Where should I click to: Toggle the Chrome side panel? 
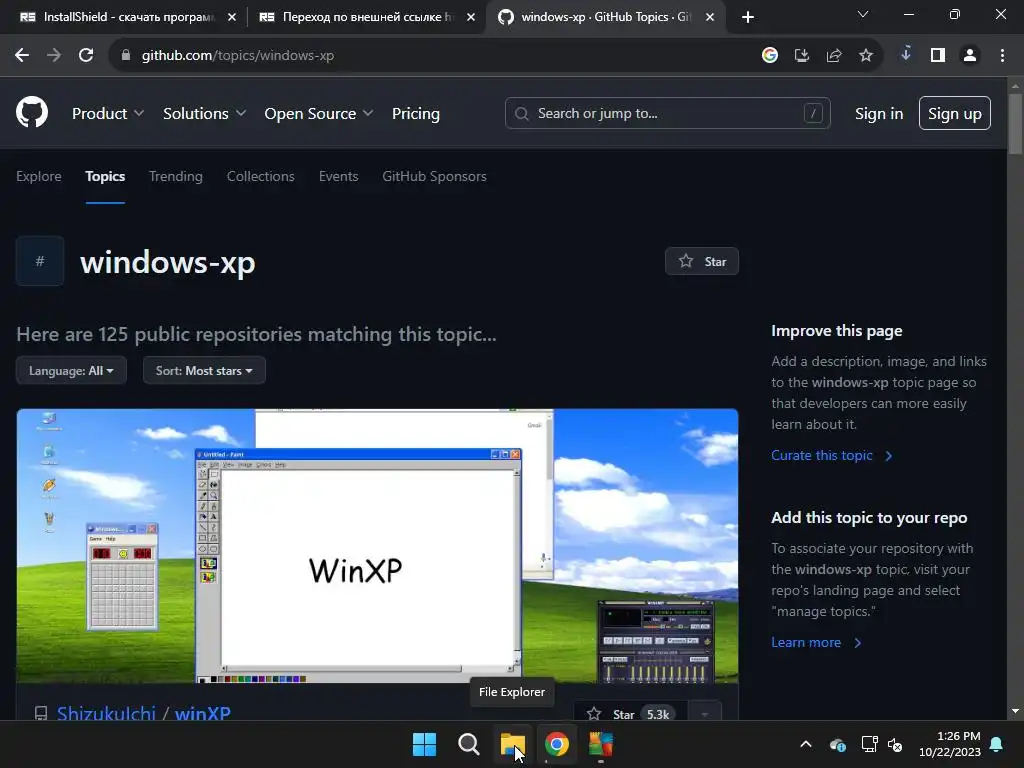(938, 56)
